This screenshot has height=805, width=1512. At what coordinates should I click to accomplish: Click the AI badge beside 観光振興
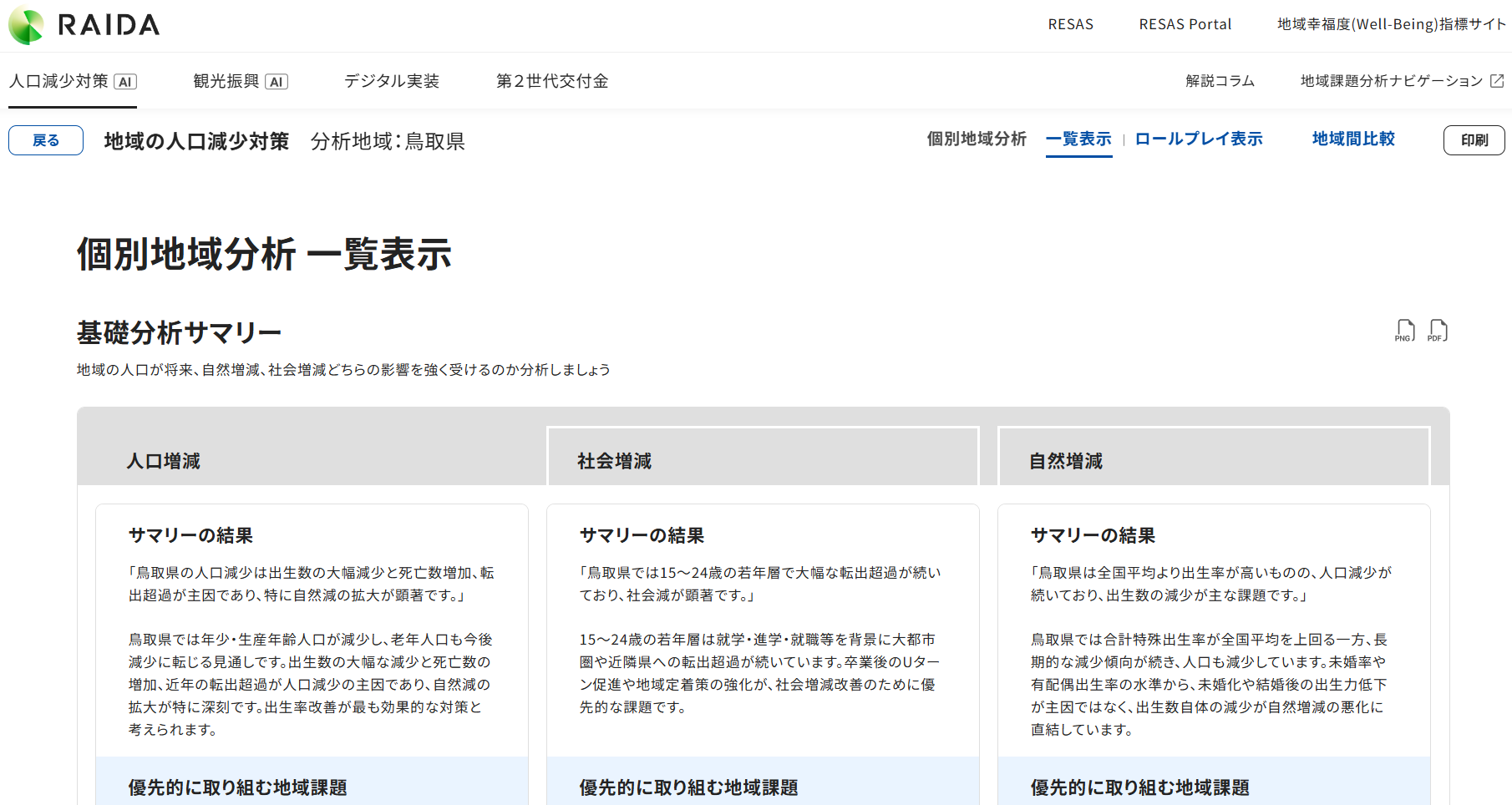[277, 82]
